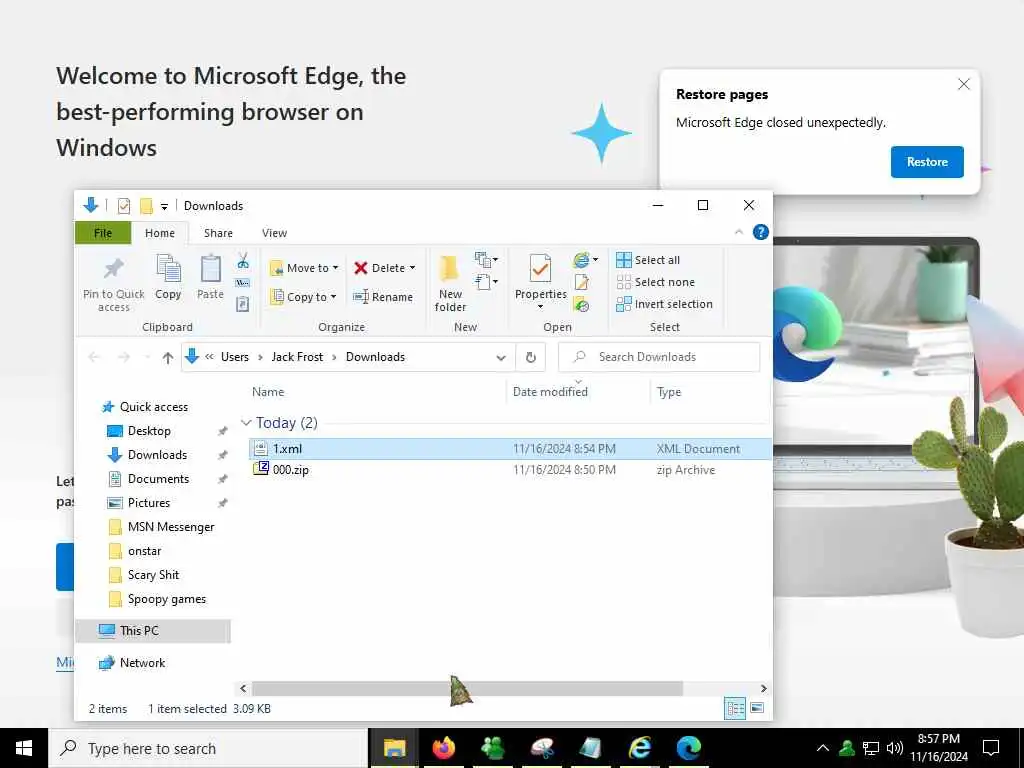This screenshot has height=768, width=1024.
Task: Open the File menu tab
Action: [x=103, y=233]
